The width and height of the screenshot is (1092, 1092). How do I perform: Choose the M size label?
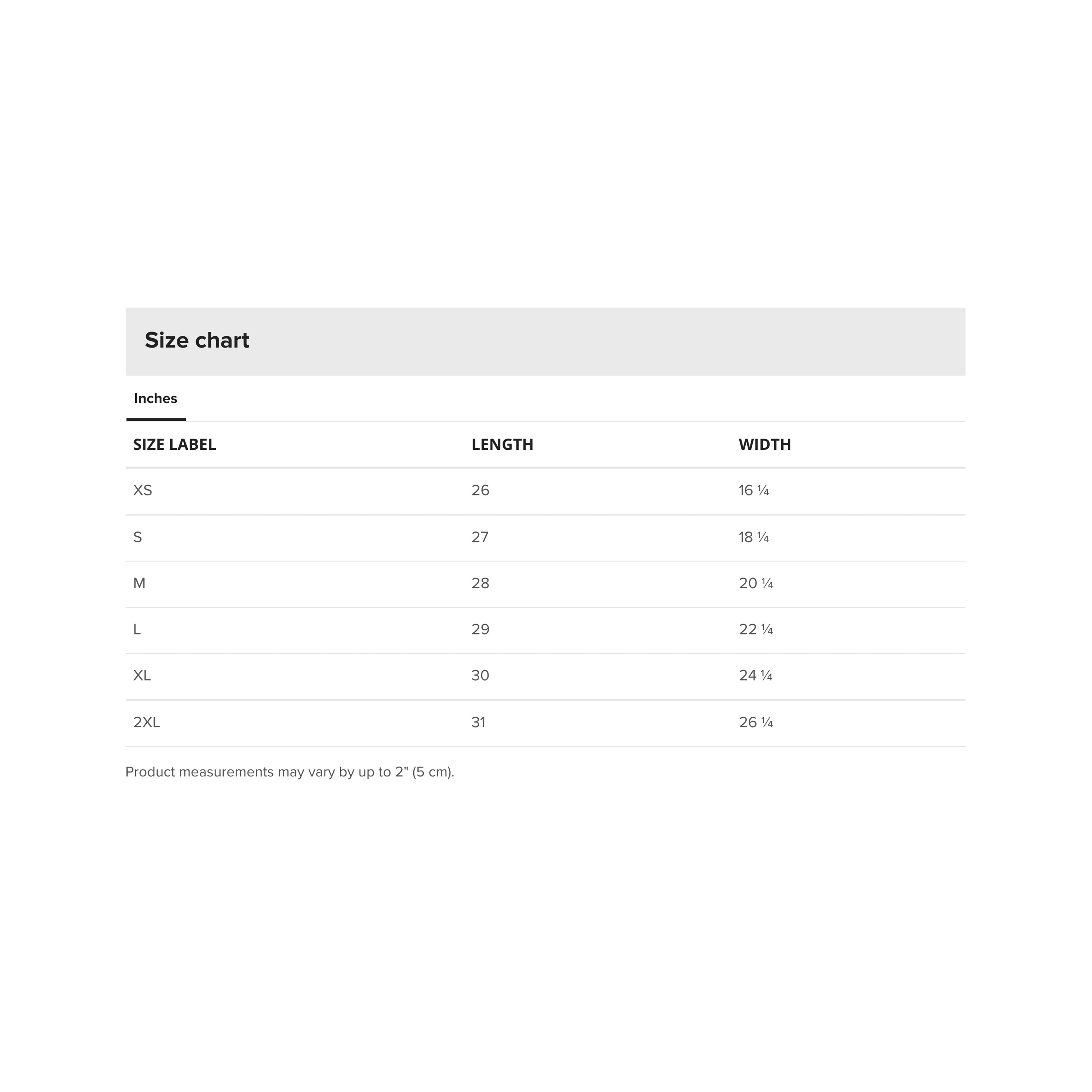(139, 583)
